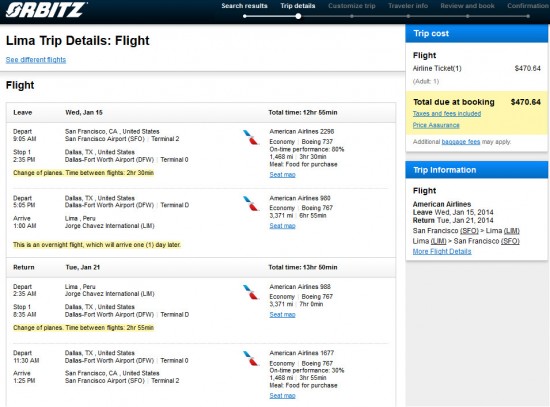This screenshot has height=407, width=550.
Task: Click American Airlines logo for flight 988
Action: click(x=251, y=292)
